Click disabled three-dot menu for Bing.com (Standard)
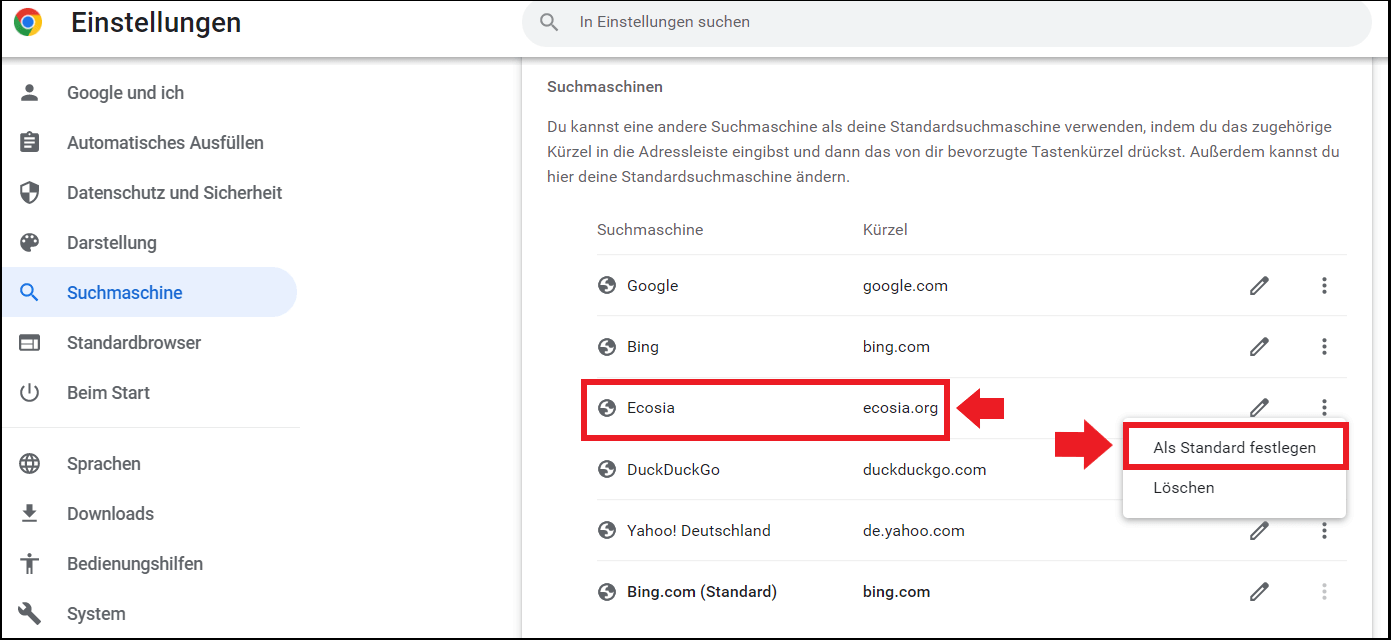Viewport: 1391px width, 640px height. point(1324,592)
